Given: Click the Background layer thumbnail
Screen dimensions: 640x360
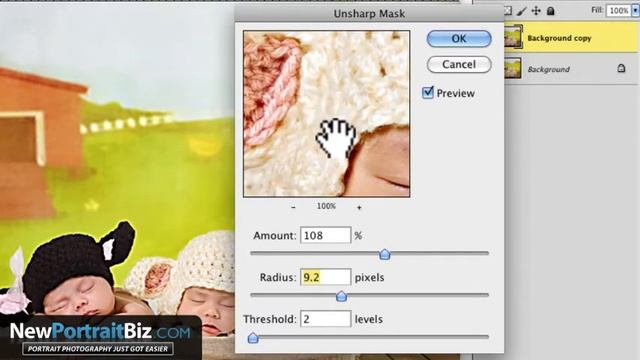Looking at the screenshot, I should click(513, 68).
